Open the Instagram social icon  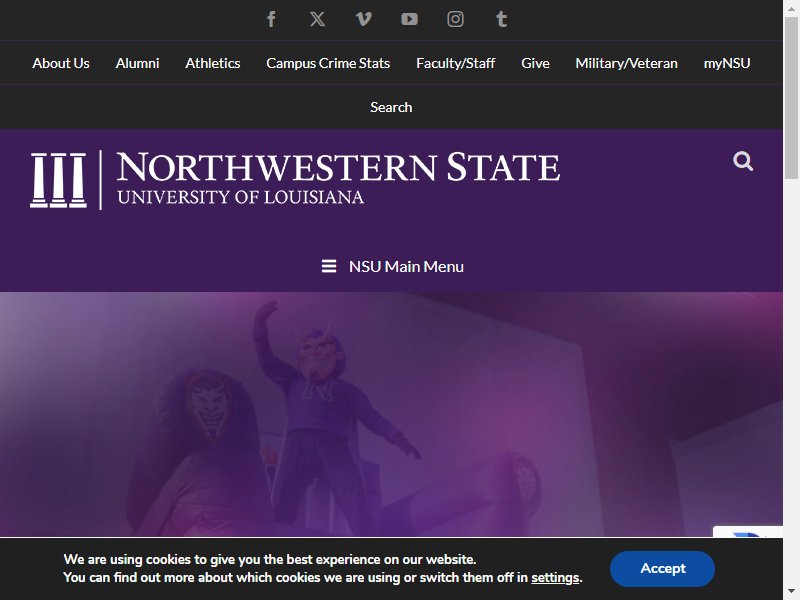[x=455, y=19]
